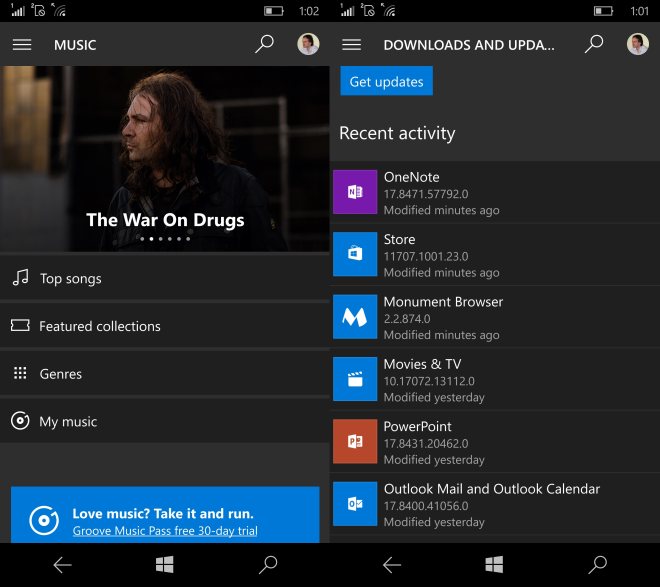The width and height of the screenshot is (660, 587).
Task: Open profile avatar in Music screen
Action: pos(308,44)
